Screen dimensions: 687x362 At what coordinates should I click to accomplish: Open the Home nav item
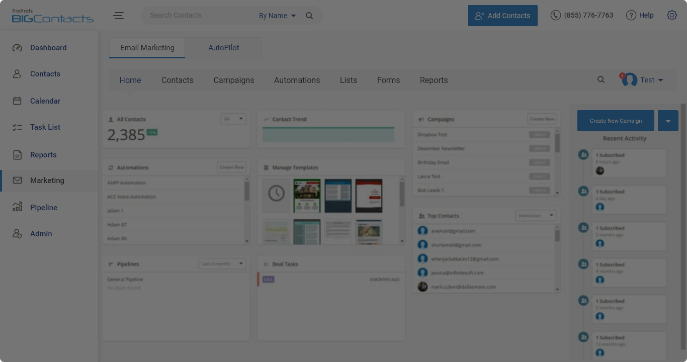(130, 80)
